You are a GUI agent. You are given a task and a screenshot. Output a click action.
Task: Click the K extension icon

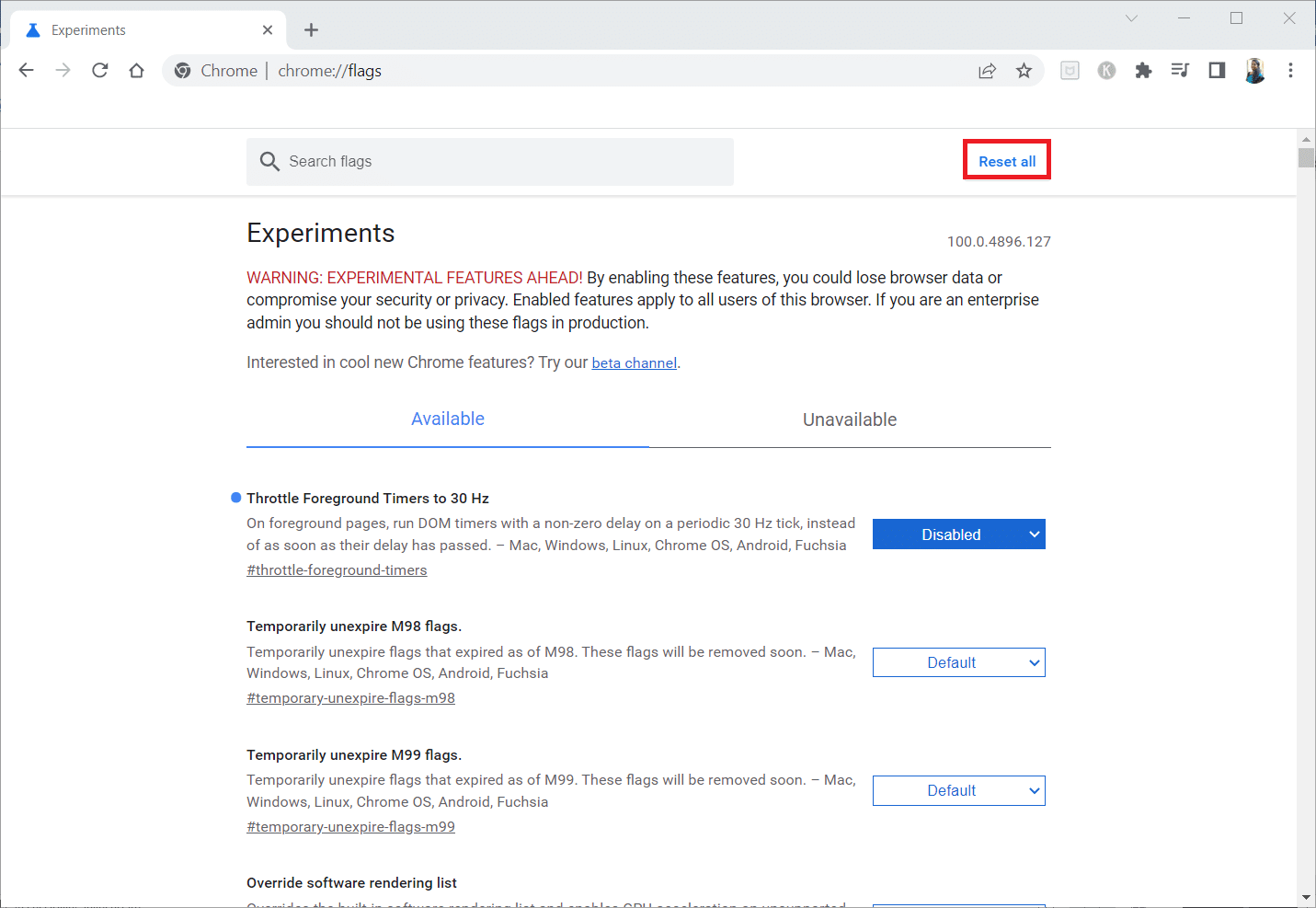click(x=1106, y=71)
